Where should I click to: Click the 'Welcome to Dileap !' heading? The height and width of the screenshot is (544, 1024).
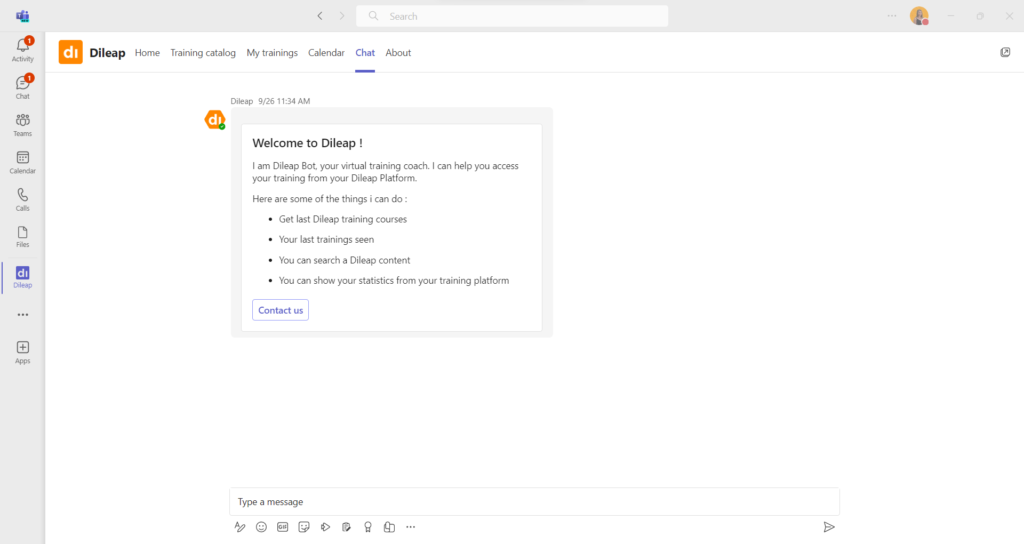click(307, 143)
